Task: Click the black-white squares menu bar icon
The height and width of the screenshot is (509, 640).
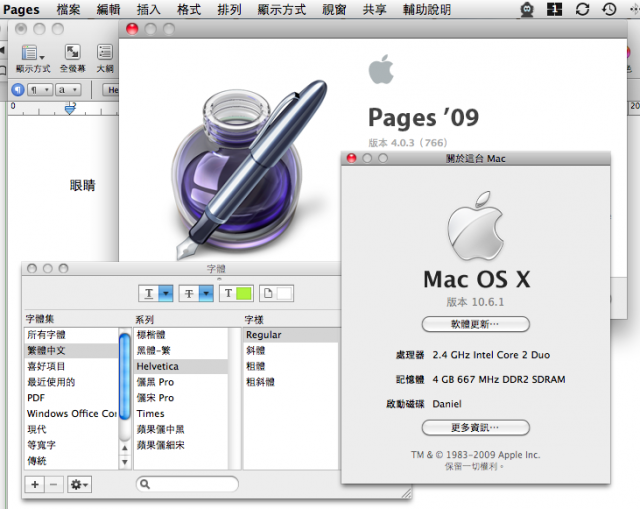Action: point(554,9)
